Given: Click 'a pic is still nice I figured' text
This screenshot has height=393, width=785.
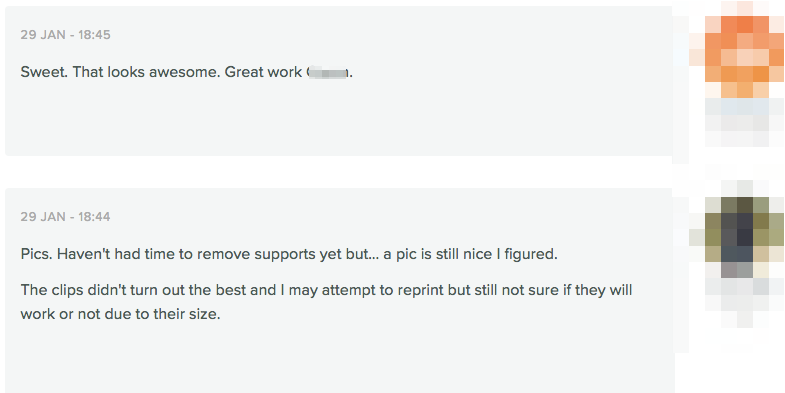Looking at the screenshot, I should [x=471, y=254].
